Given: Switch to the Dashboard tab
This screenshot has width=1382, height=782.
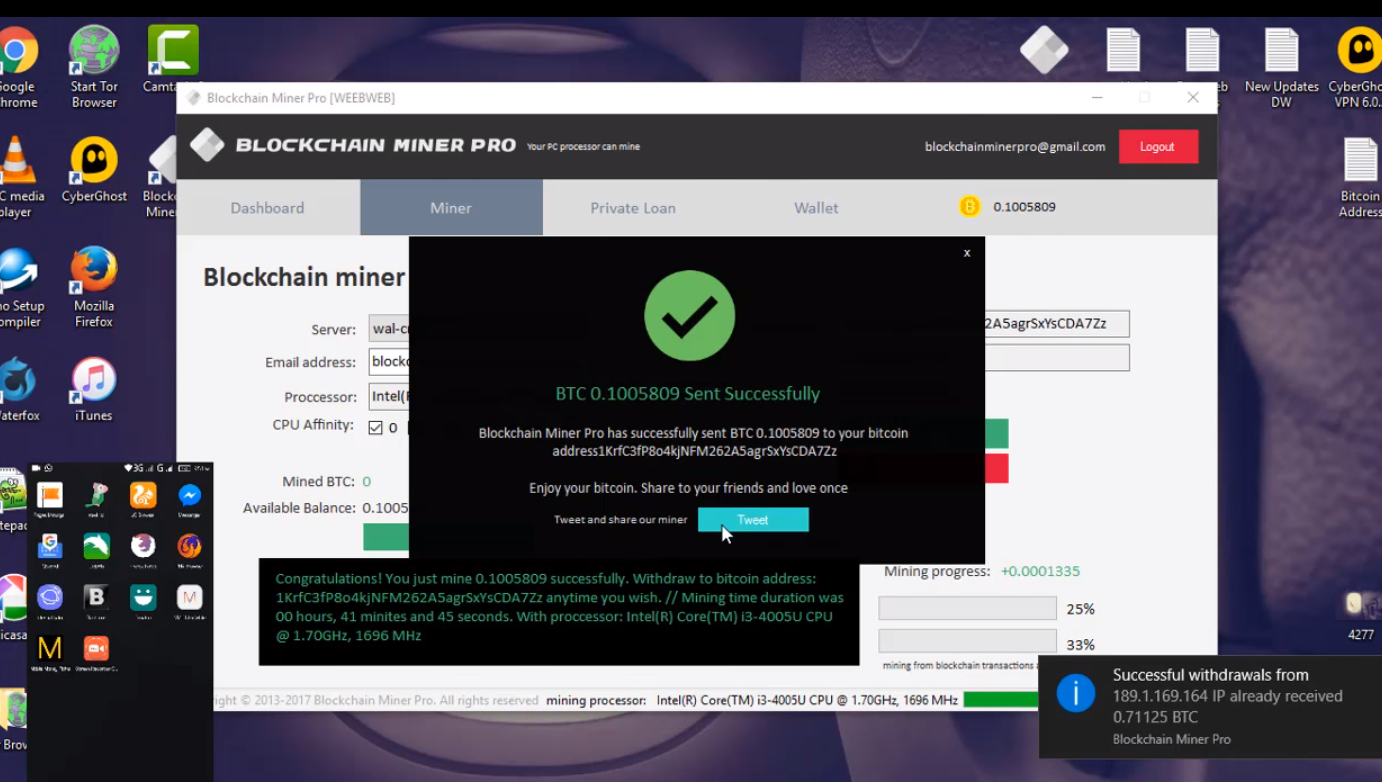Looking at the screenshot, I should (267, 208).
